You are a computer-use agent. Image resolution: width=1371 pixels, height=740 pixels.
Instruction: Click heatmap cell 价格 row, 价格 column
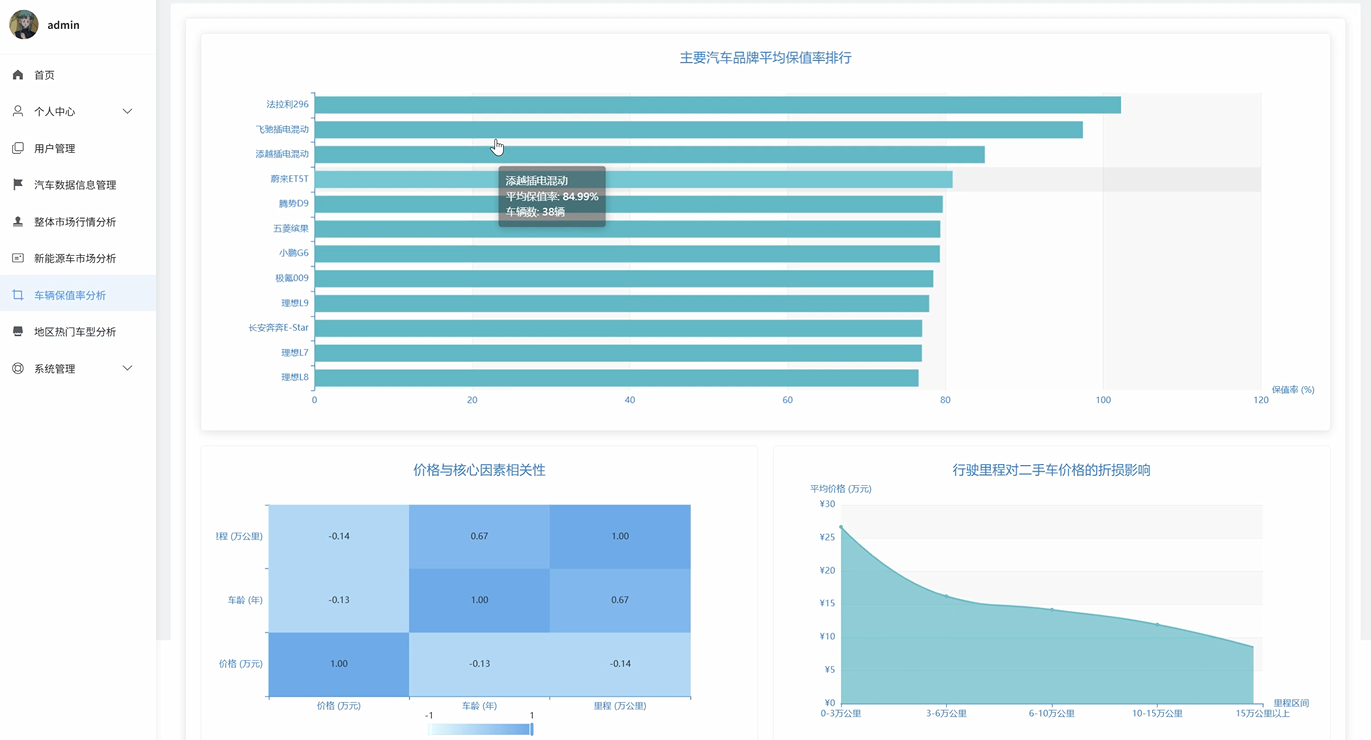pos(339,664)
